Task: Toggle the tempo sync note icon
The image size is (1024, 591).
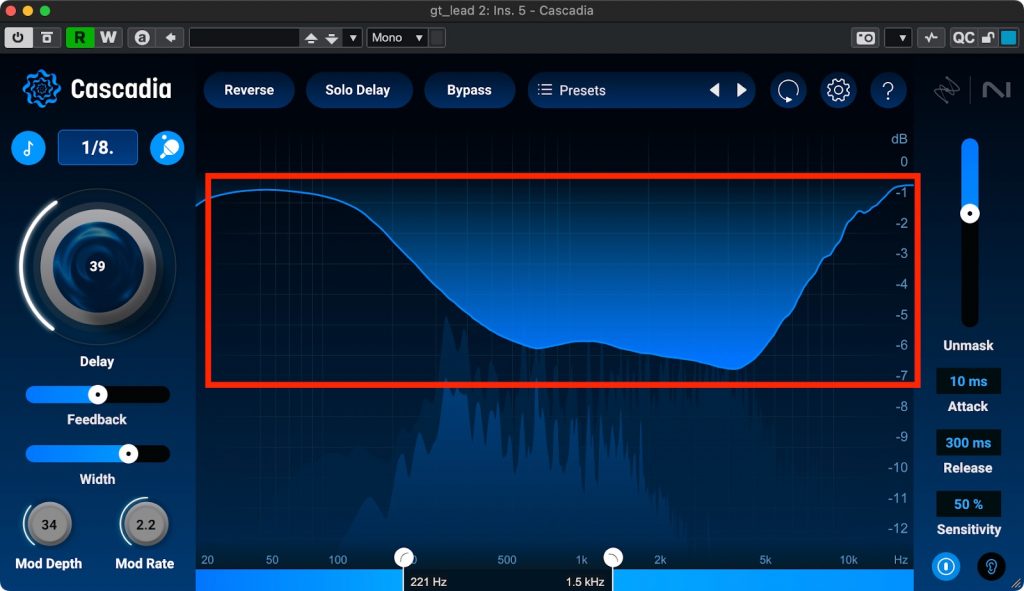Action: (28, 148)
